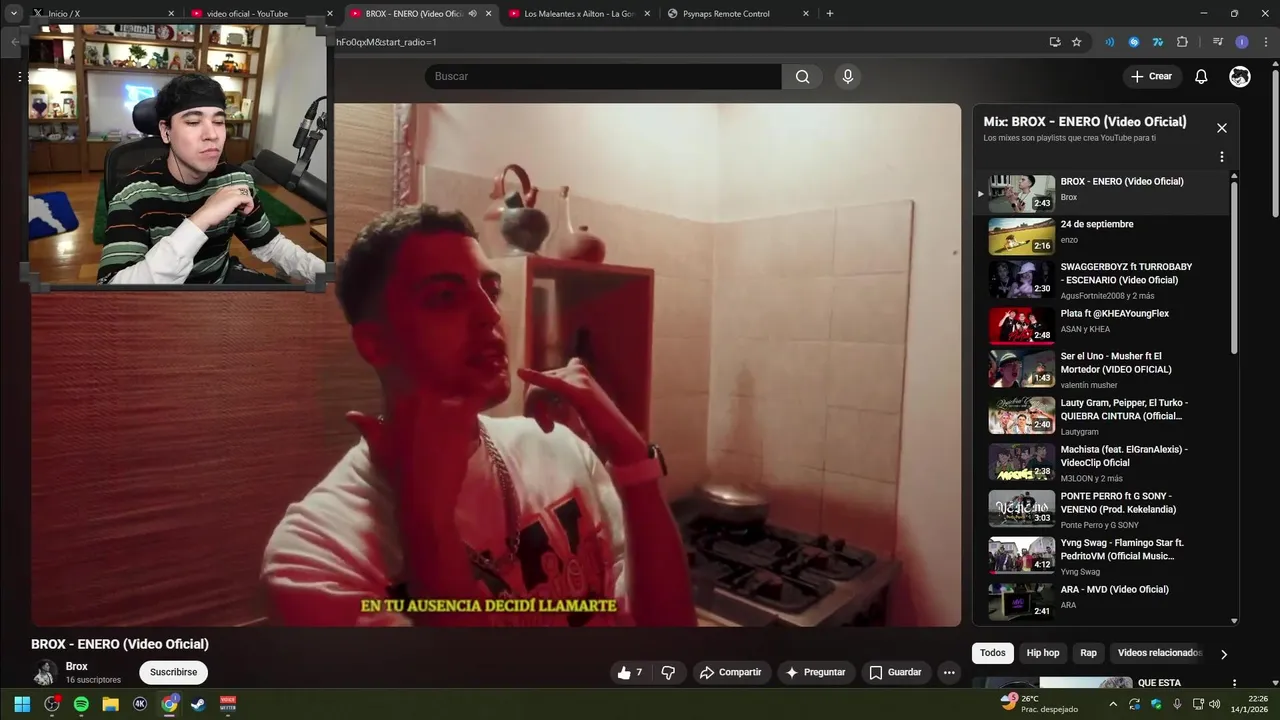
Task: Open File Explorer from the taskbar
Action: (x=110, y=704)
